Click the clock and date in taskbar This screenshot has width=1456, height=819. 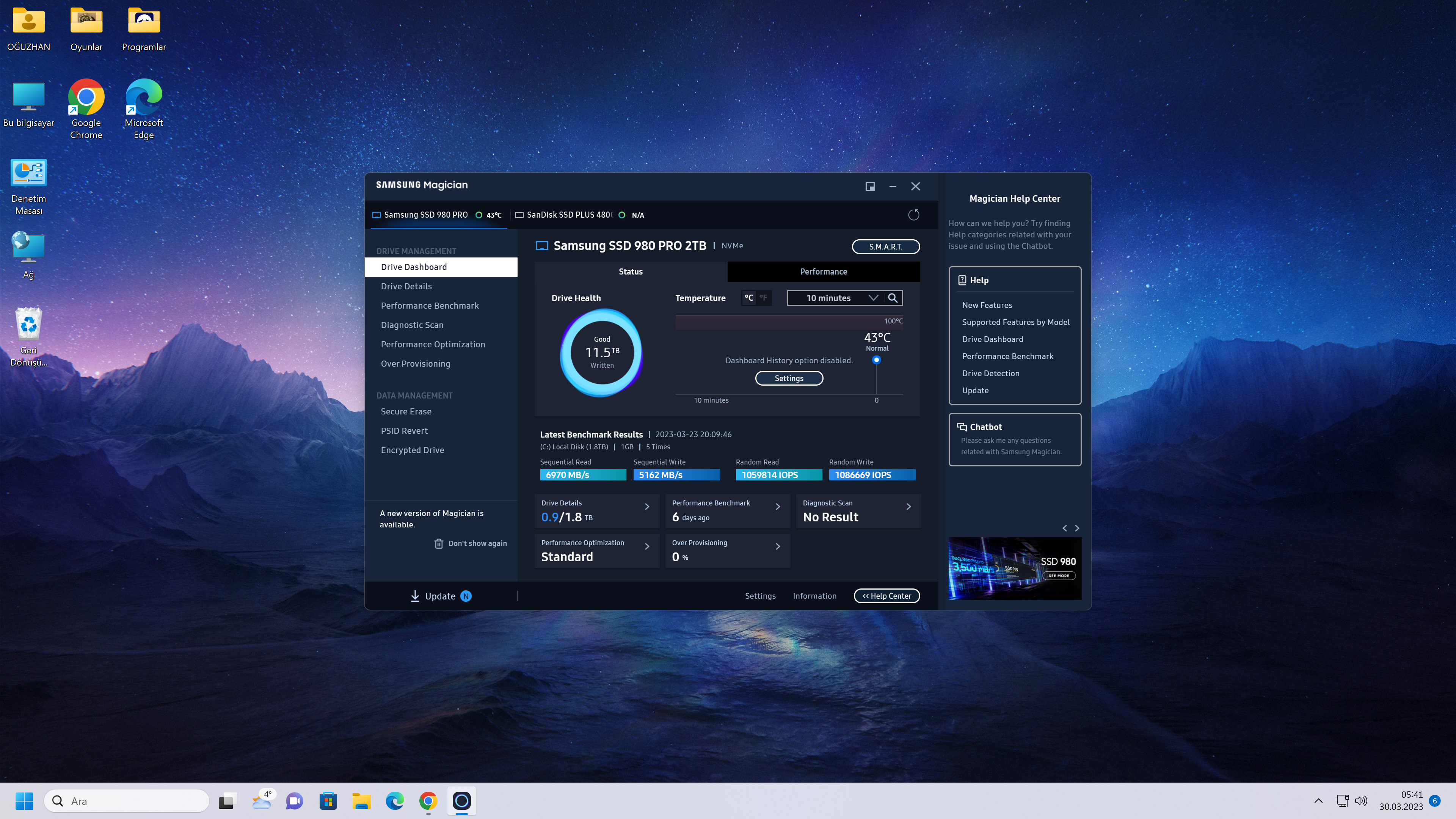coord(1401,801)
